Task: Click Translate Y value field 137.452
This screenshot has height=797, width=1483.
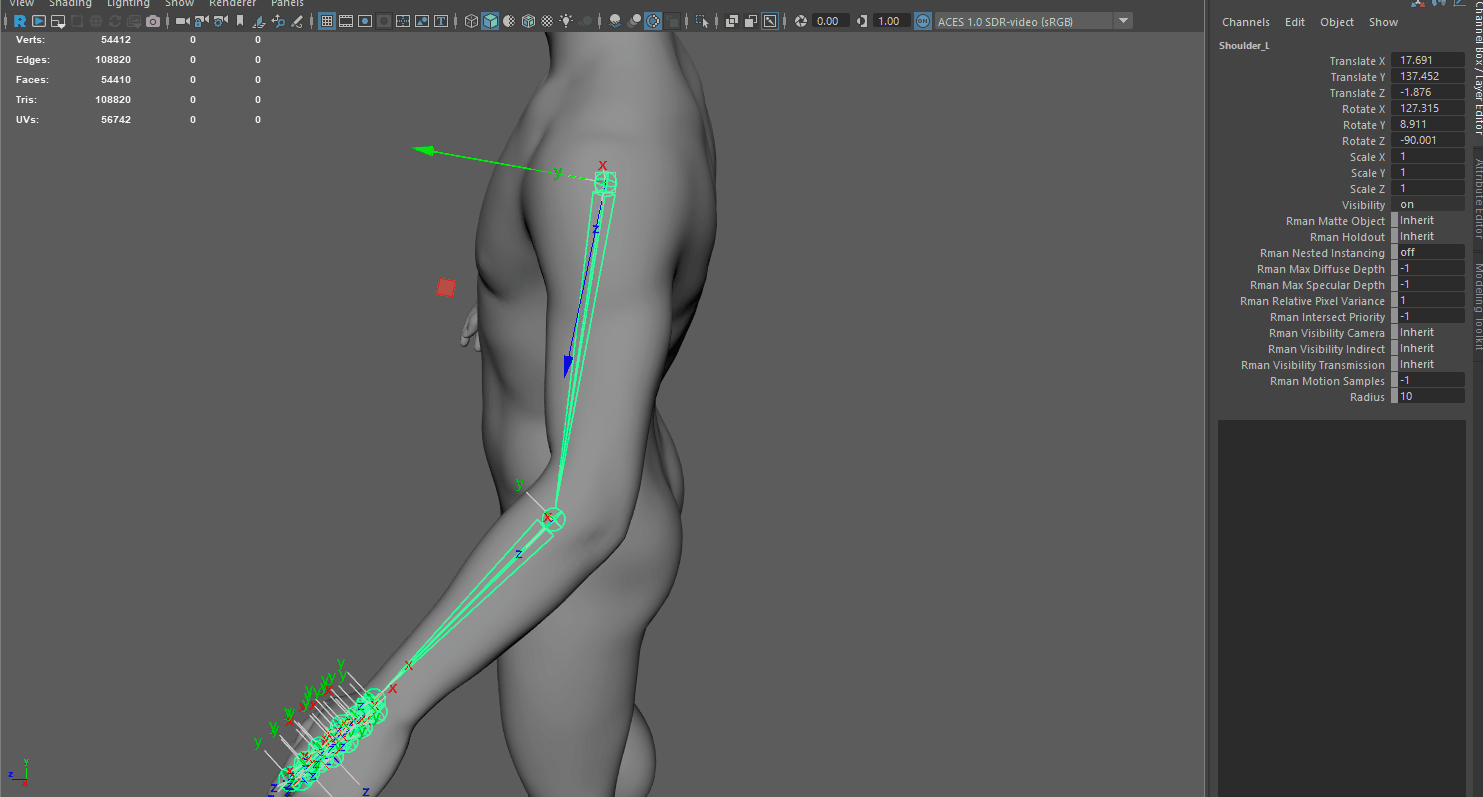Action: click(1430, 76)
